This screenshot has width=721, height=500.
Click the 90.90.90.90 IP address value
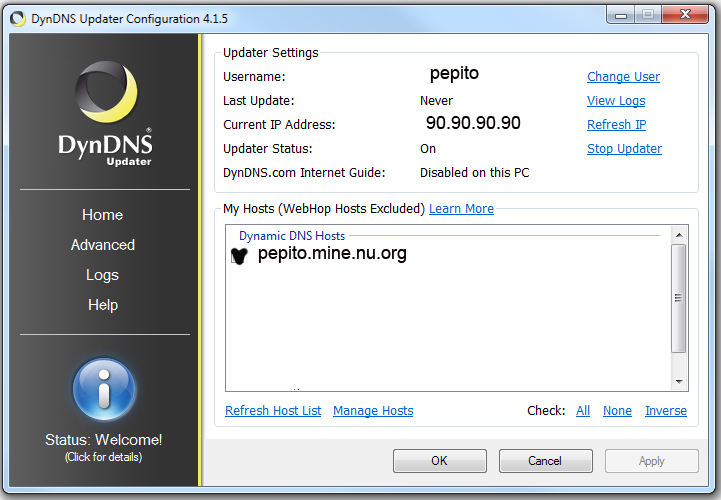pyautogui.click(x=473, y=123)
